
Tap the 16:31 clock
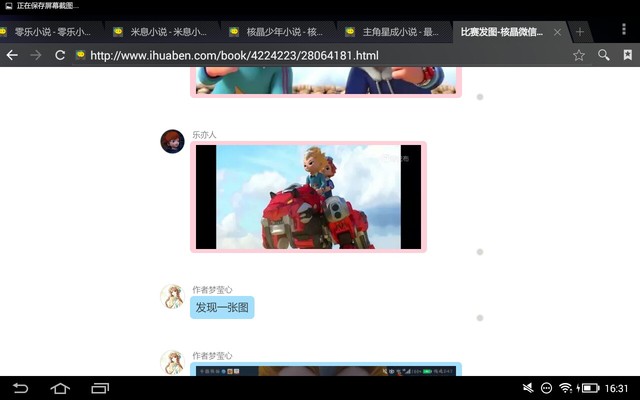click(616, 388)
